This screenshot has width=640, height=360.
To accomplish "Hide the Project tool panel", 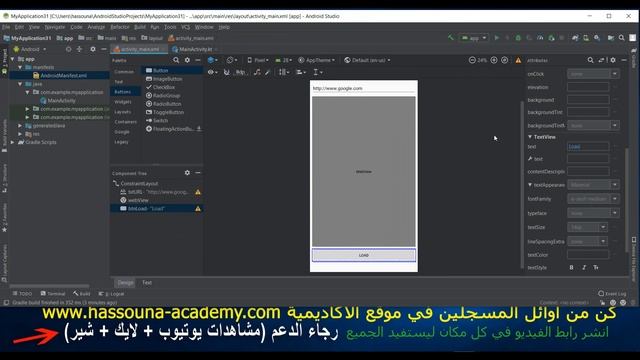I will pos(104,49).
